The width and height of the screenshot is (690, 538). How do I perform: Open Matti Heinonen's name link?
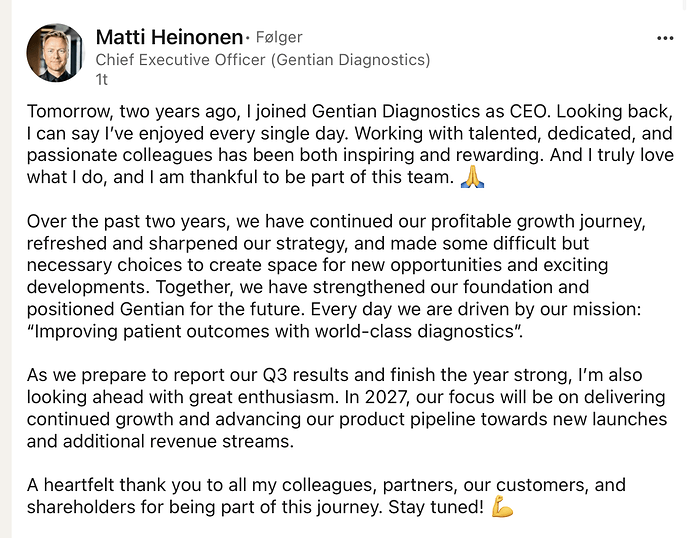[169, 37]
